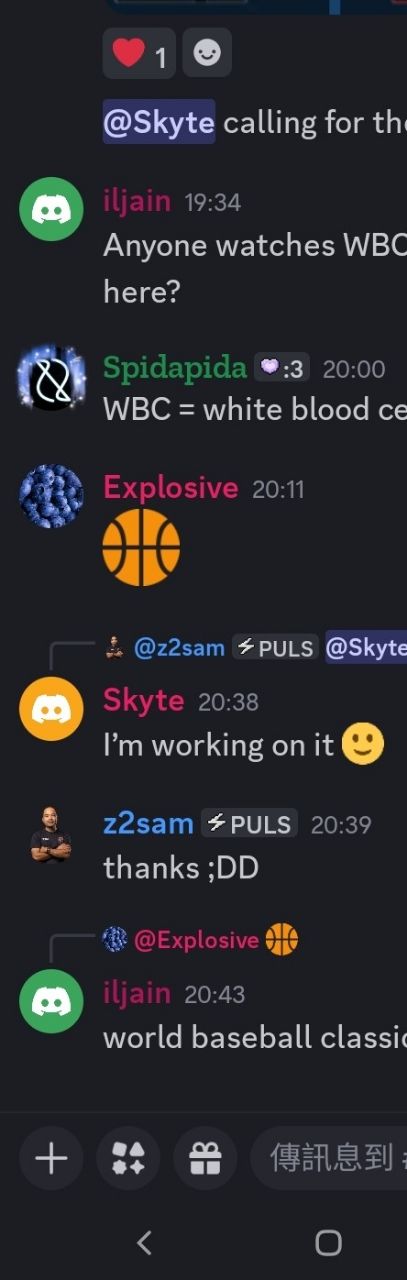
Task: Open the add reaction smiley button
Action: coord(207,54)
